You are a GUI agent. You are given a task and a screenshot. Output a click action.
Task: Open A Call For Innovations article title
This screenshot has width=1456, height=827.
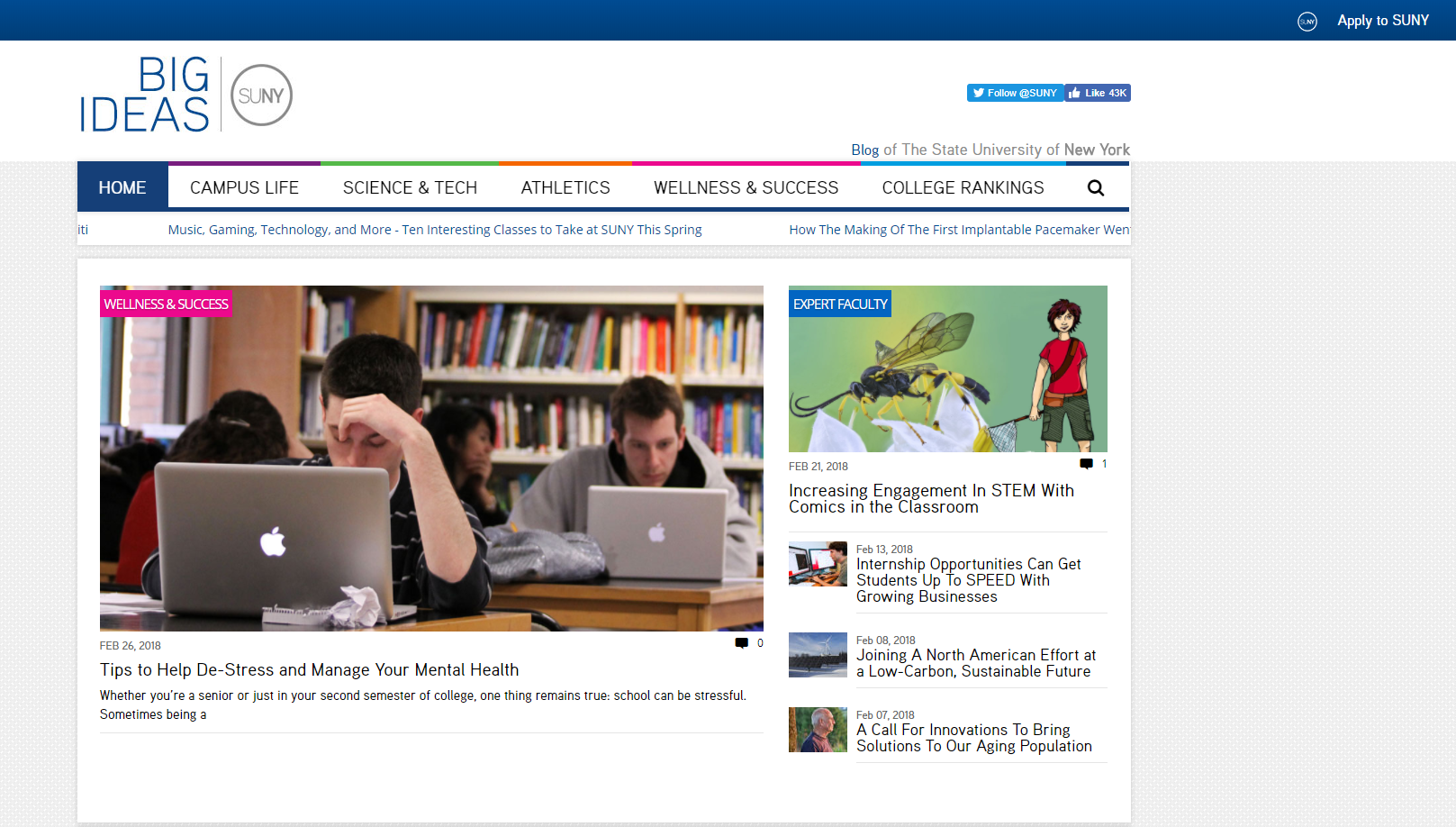974,738
